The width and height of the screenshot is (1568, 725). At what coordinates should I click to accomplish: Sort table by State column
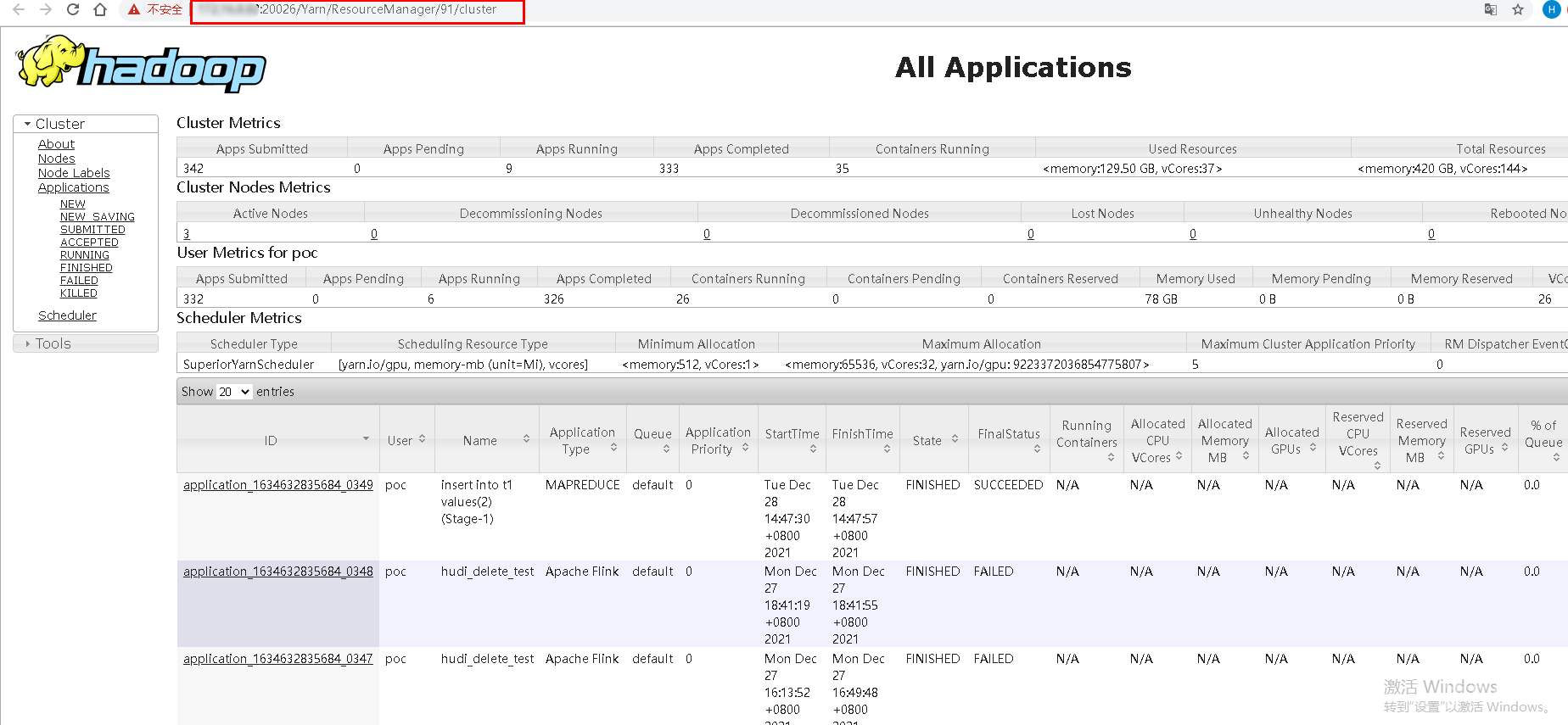tap(933, 440)
